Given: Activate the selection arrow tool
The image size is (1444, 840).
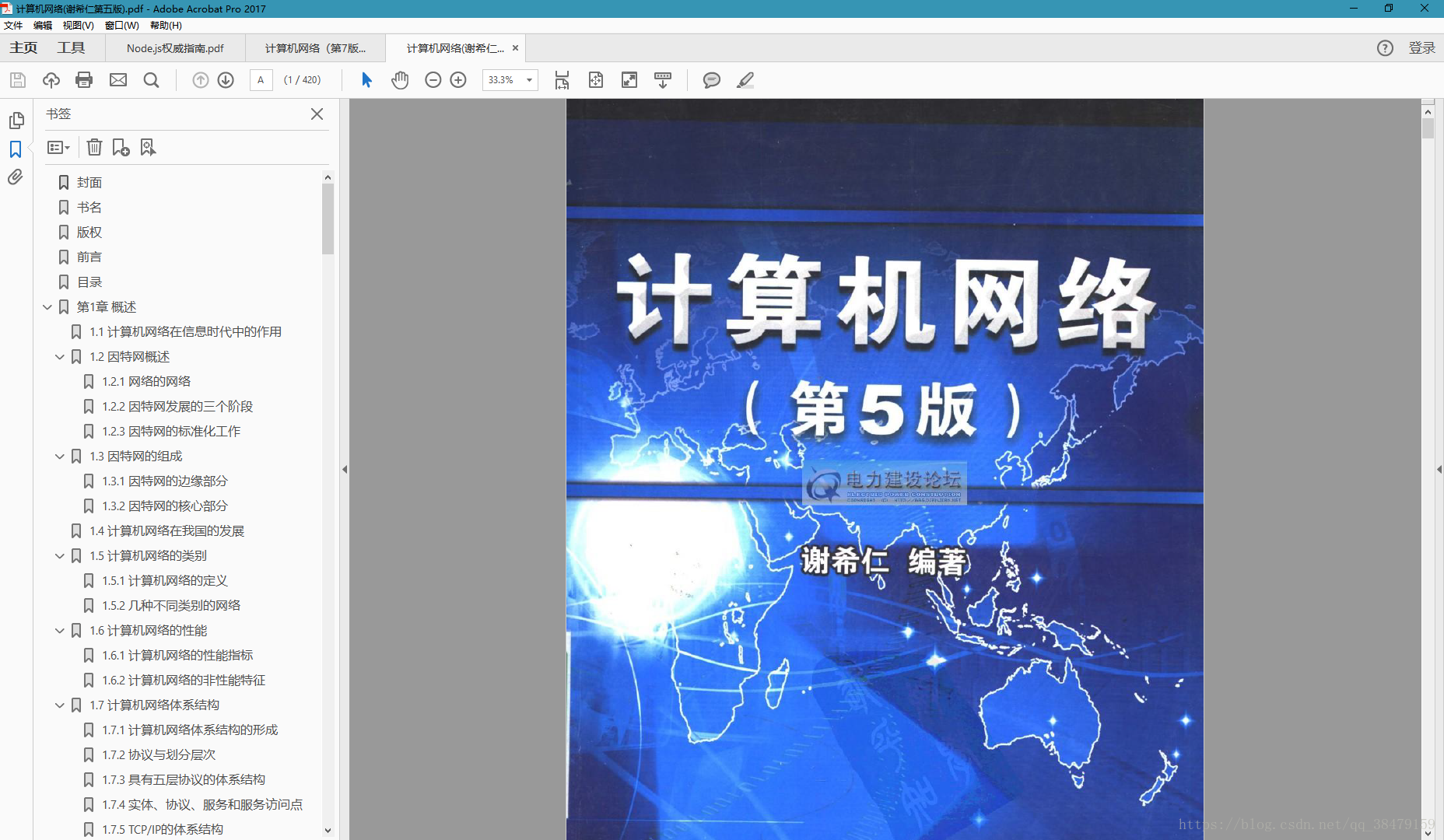Looking at the screenshot, I should coord(366,80).
